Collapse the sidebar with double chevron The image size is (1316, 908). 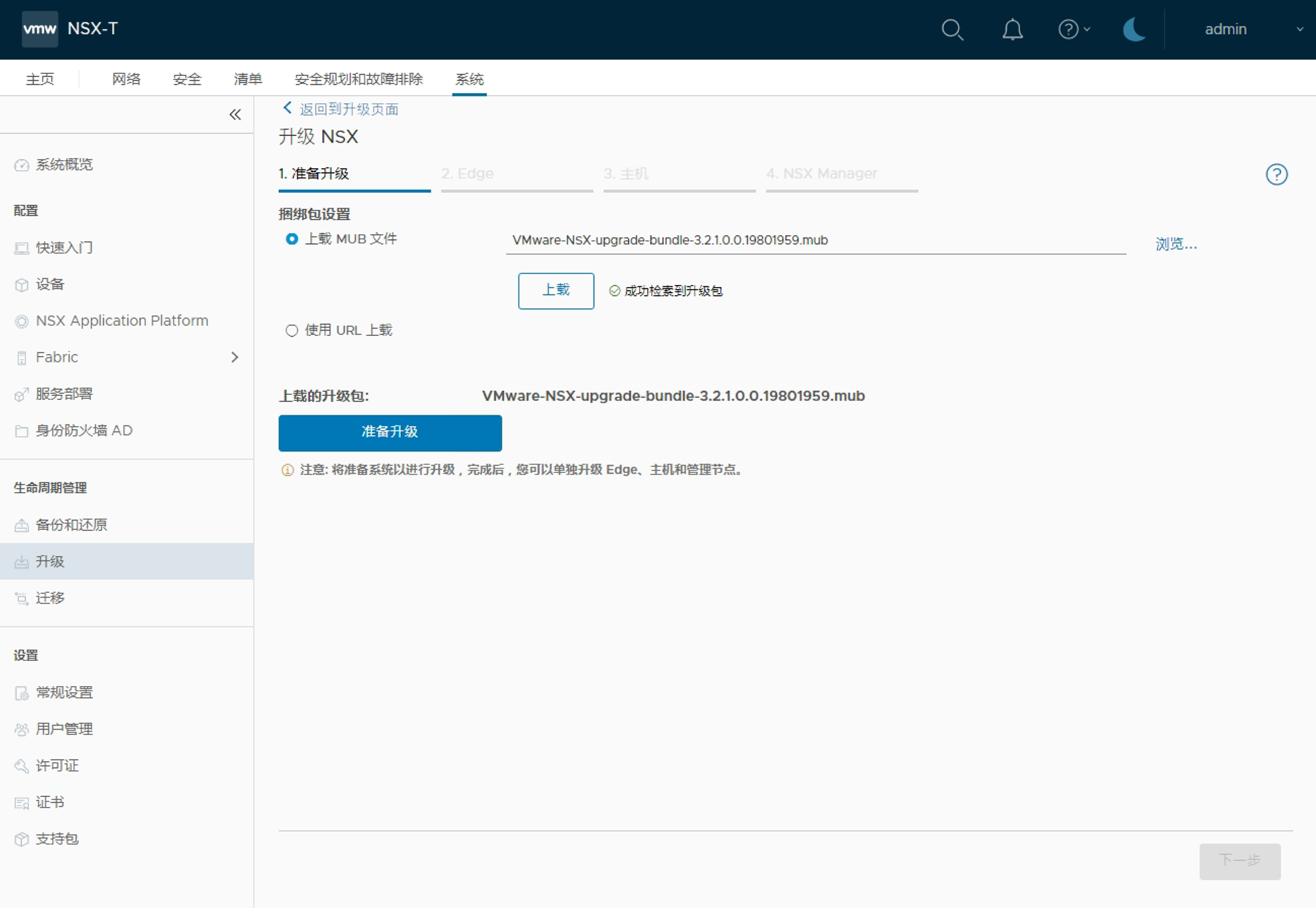click(235, 115)
